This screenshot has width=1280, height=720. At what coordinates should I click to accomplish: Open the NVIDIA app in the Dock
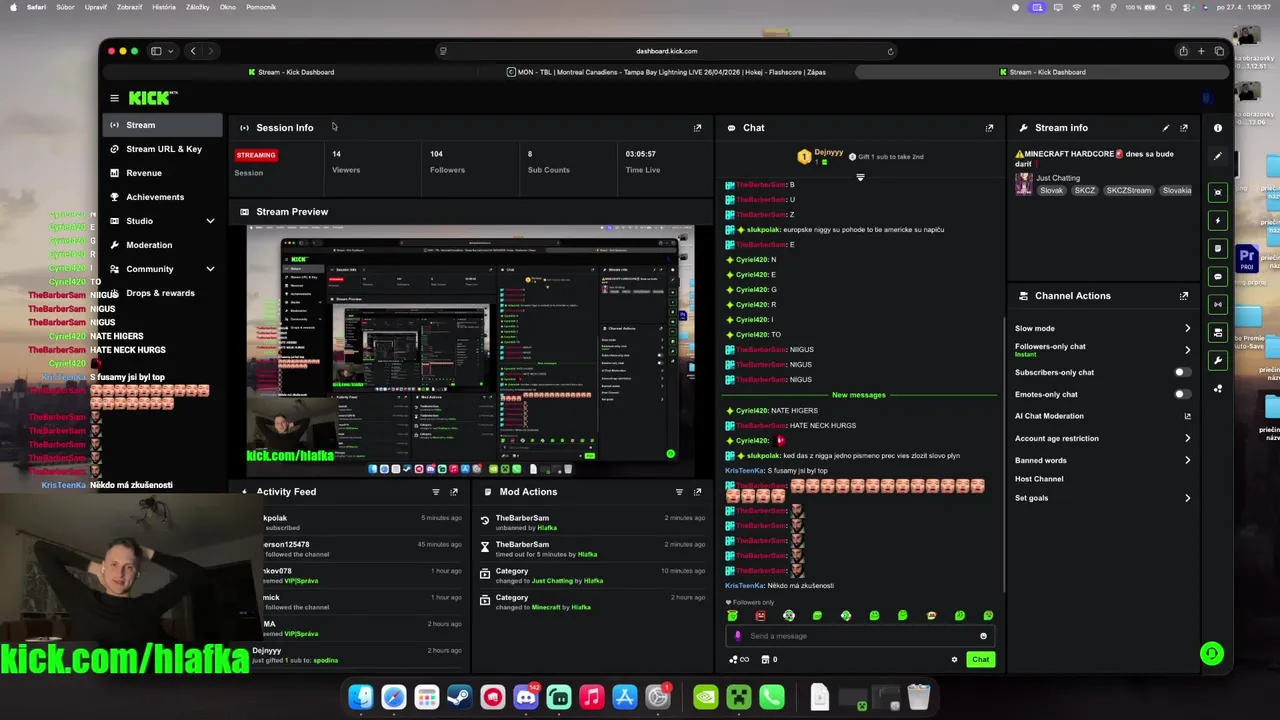[x=705, y=697]
